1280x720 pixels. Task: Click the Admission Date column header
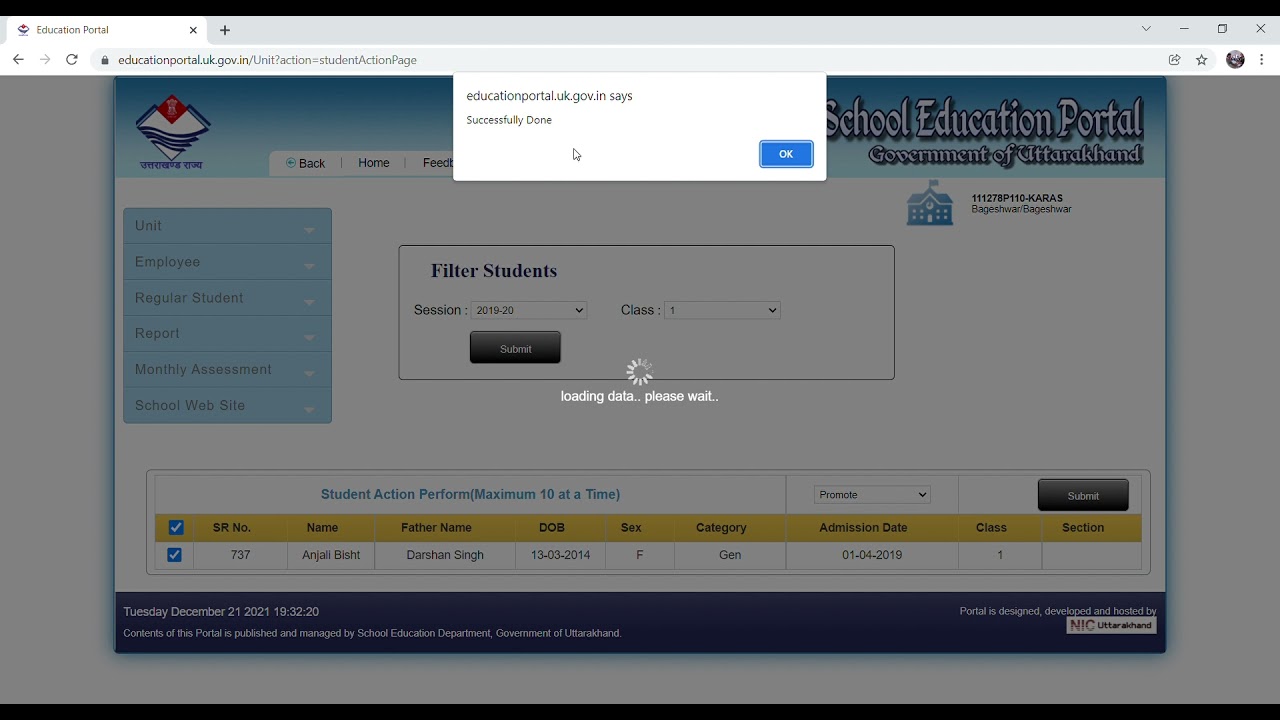tap(863, 528)
